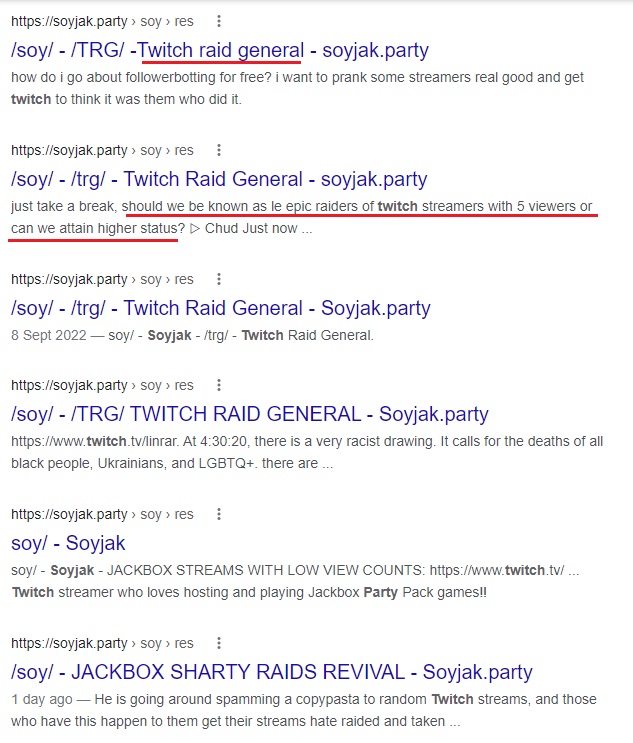Click the URL breadcrumb above the JACKBOX SHARTY RAIDS result
The image size is (633, 743).
point(102,643)
